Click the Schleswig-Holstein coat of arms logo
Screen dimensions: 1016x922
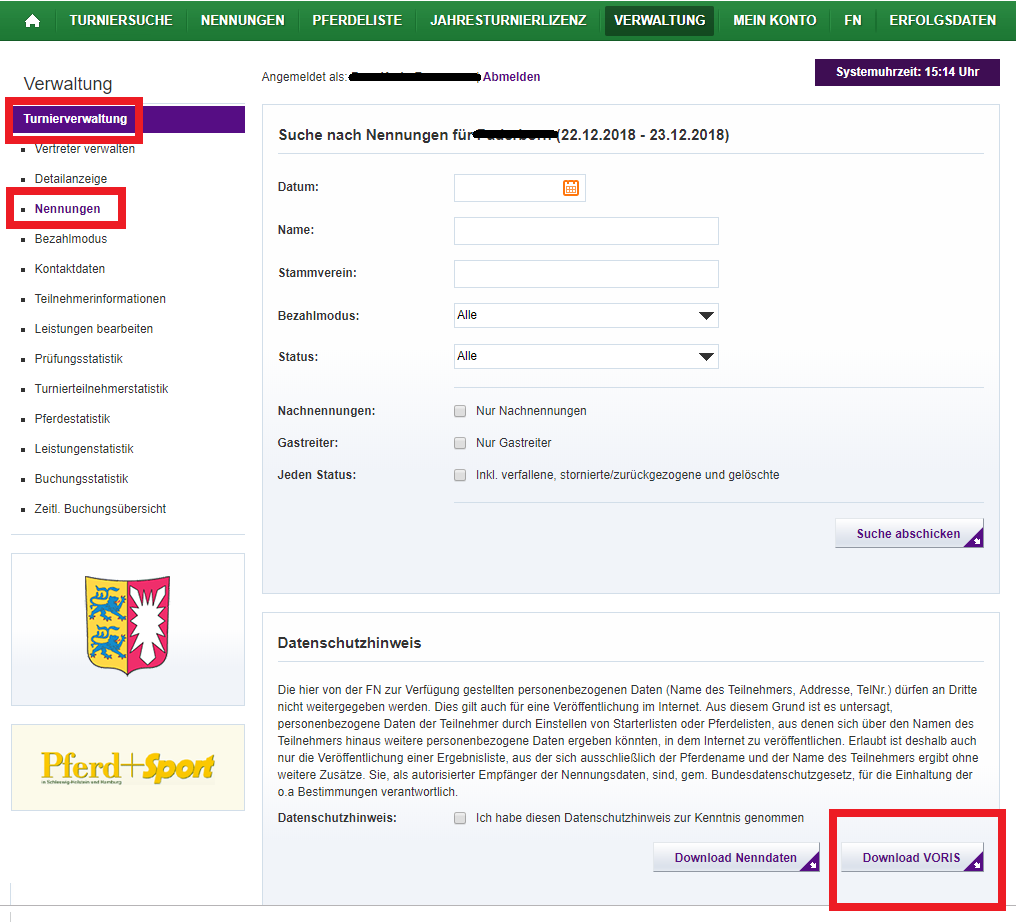pyautogui.click(x=128, y=626)
